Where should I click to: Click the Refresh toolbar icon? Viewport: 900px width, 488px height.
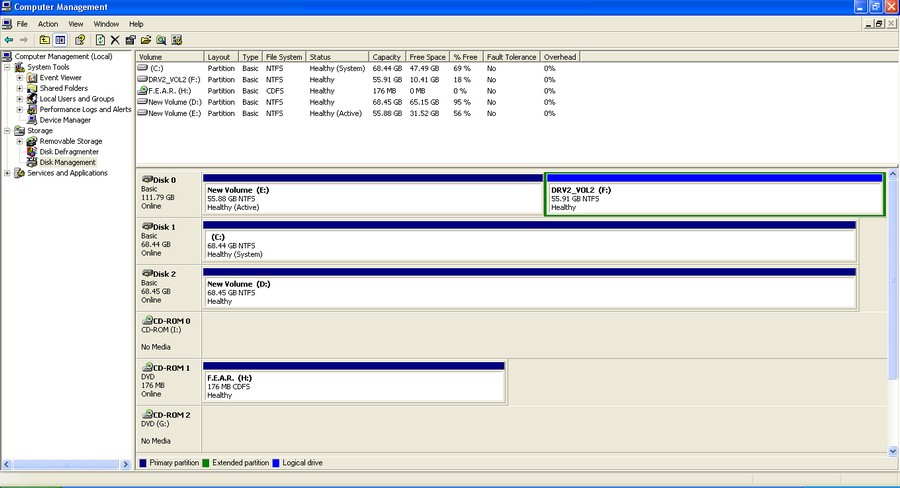pyautogui.click(x=100, y=40)
